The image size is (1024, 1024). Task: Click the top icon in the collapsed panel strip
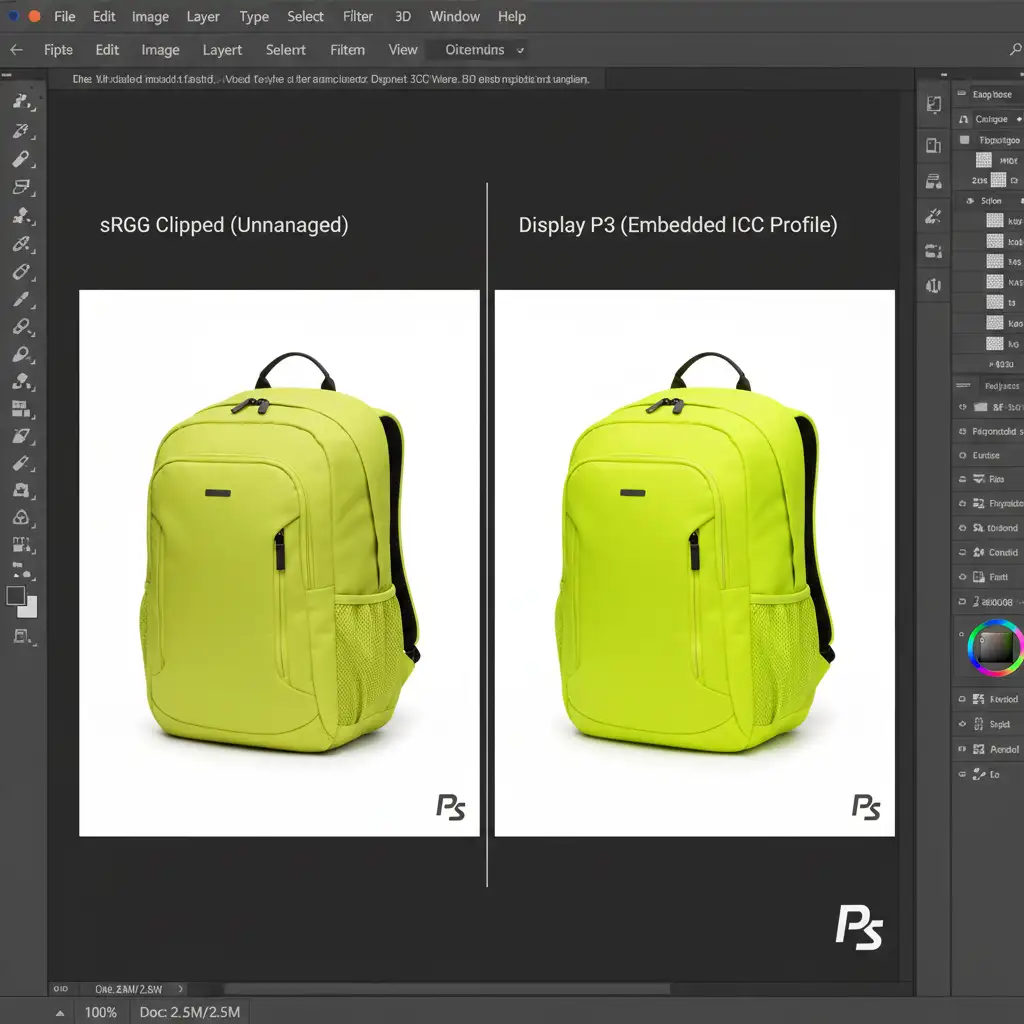(x=933, y=105)
